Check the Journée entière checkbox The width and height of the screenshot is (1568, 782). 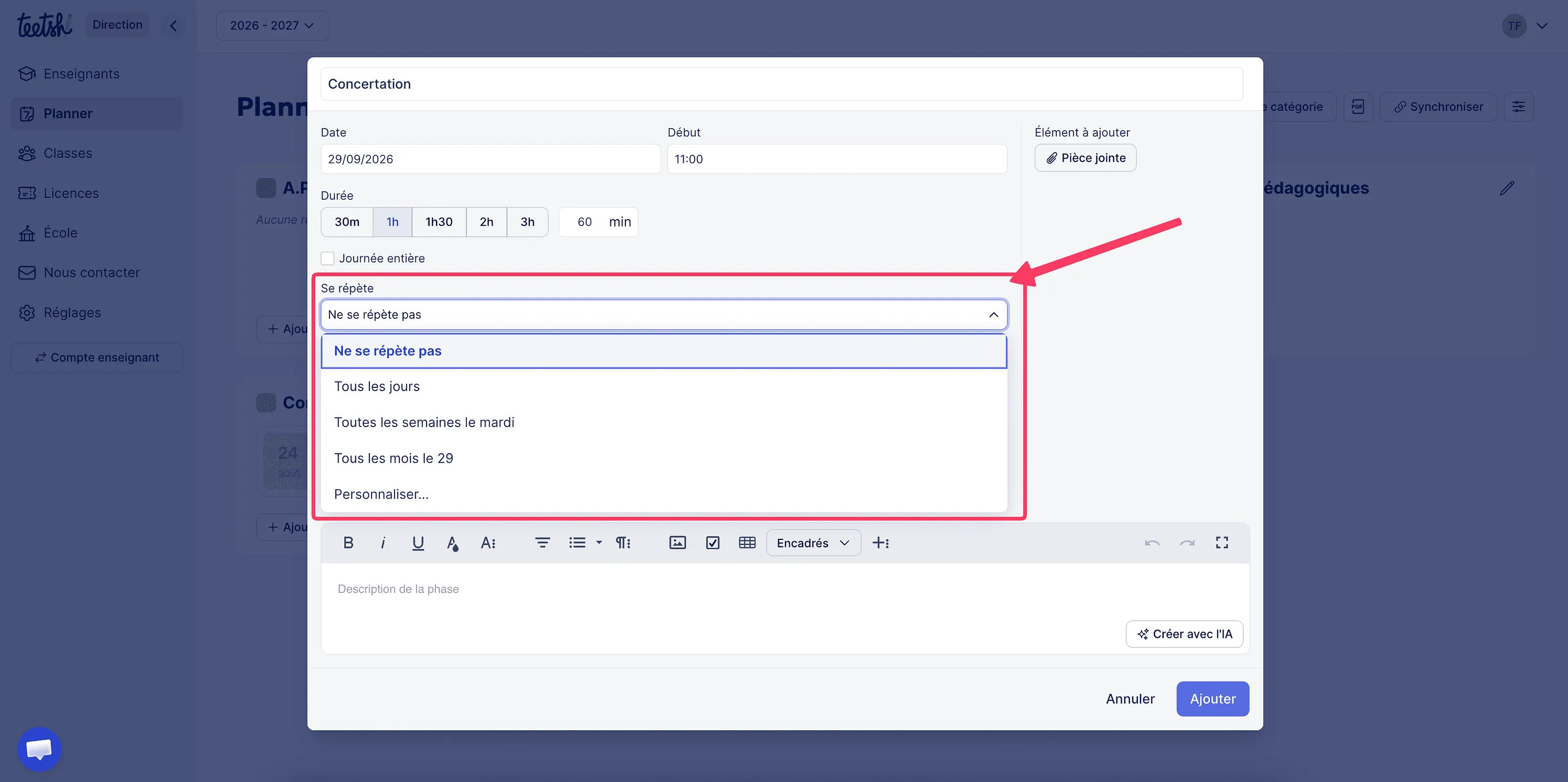[x=328, y=259]
